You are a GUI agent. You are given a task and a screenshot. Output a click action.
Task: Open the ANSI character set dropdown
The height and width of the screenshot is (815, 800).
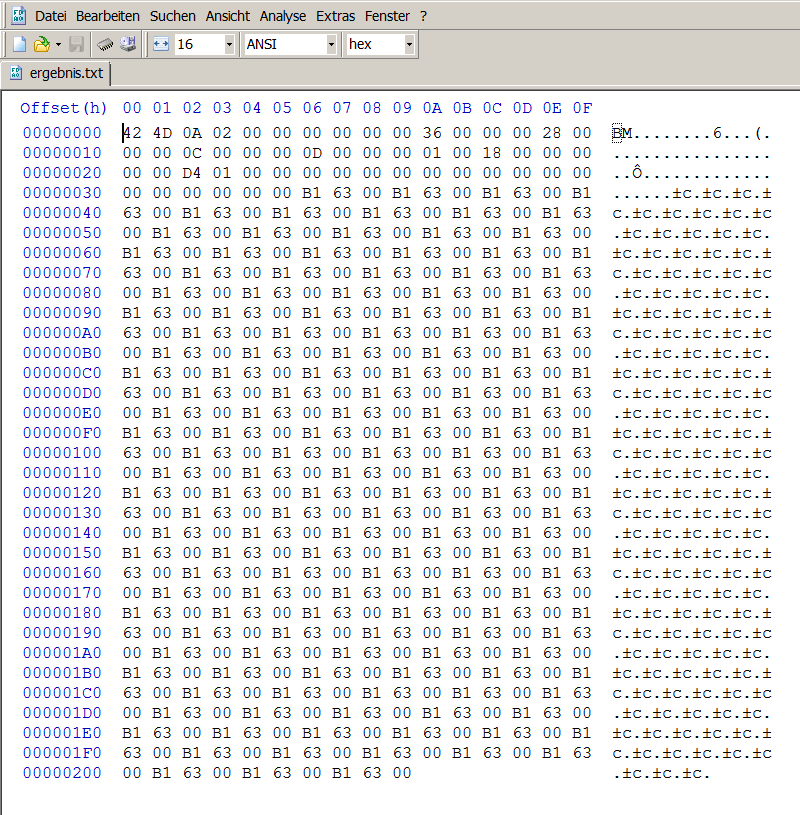point(331,45)
